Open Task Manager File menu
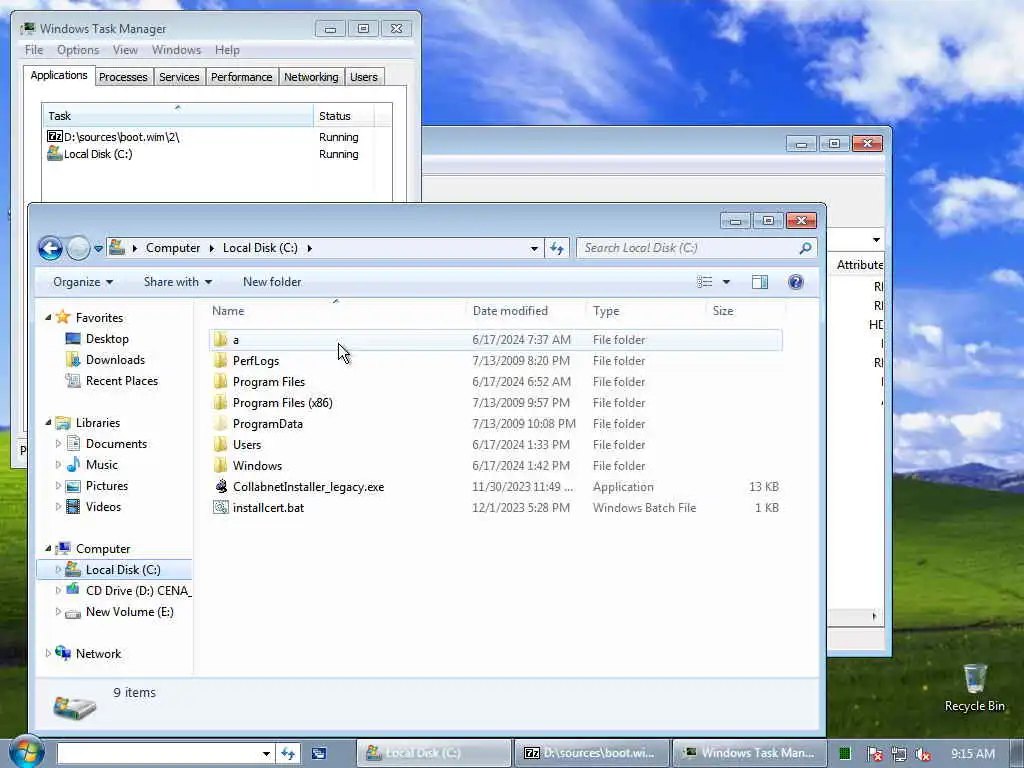The height and width of the screenshot is (768, 1024). [x=34, y=50]
